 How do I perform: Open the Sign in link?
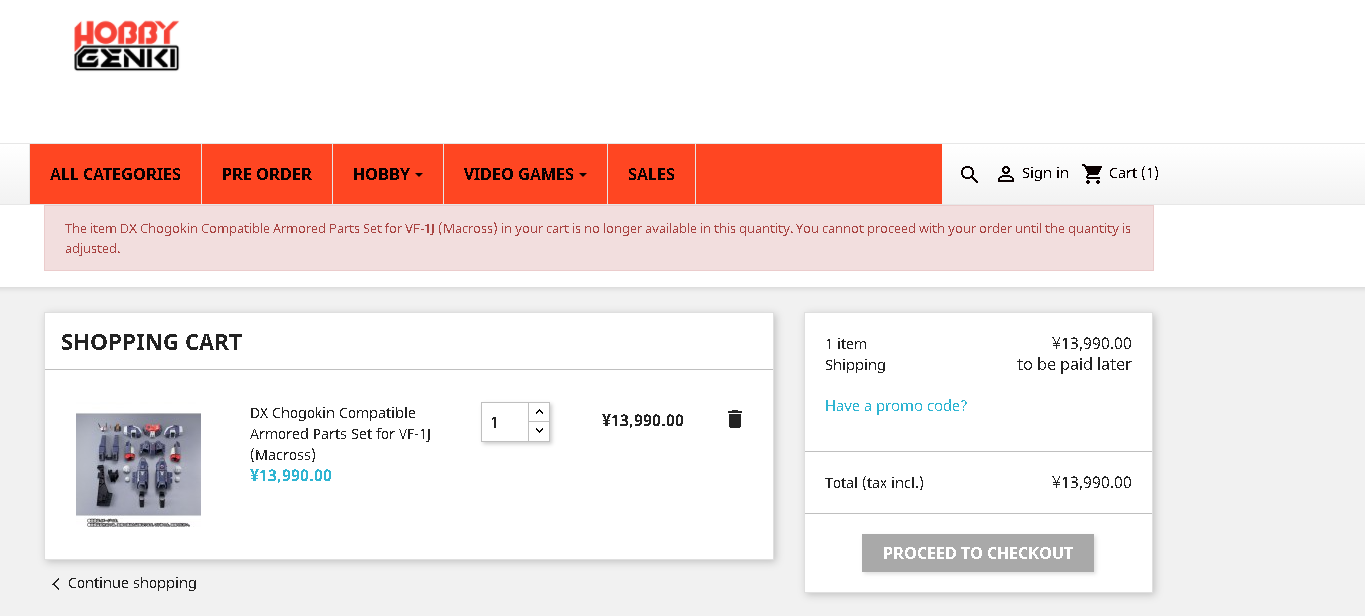pos(1045,173)
